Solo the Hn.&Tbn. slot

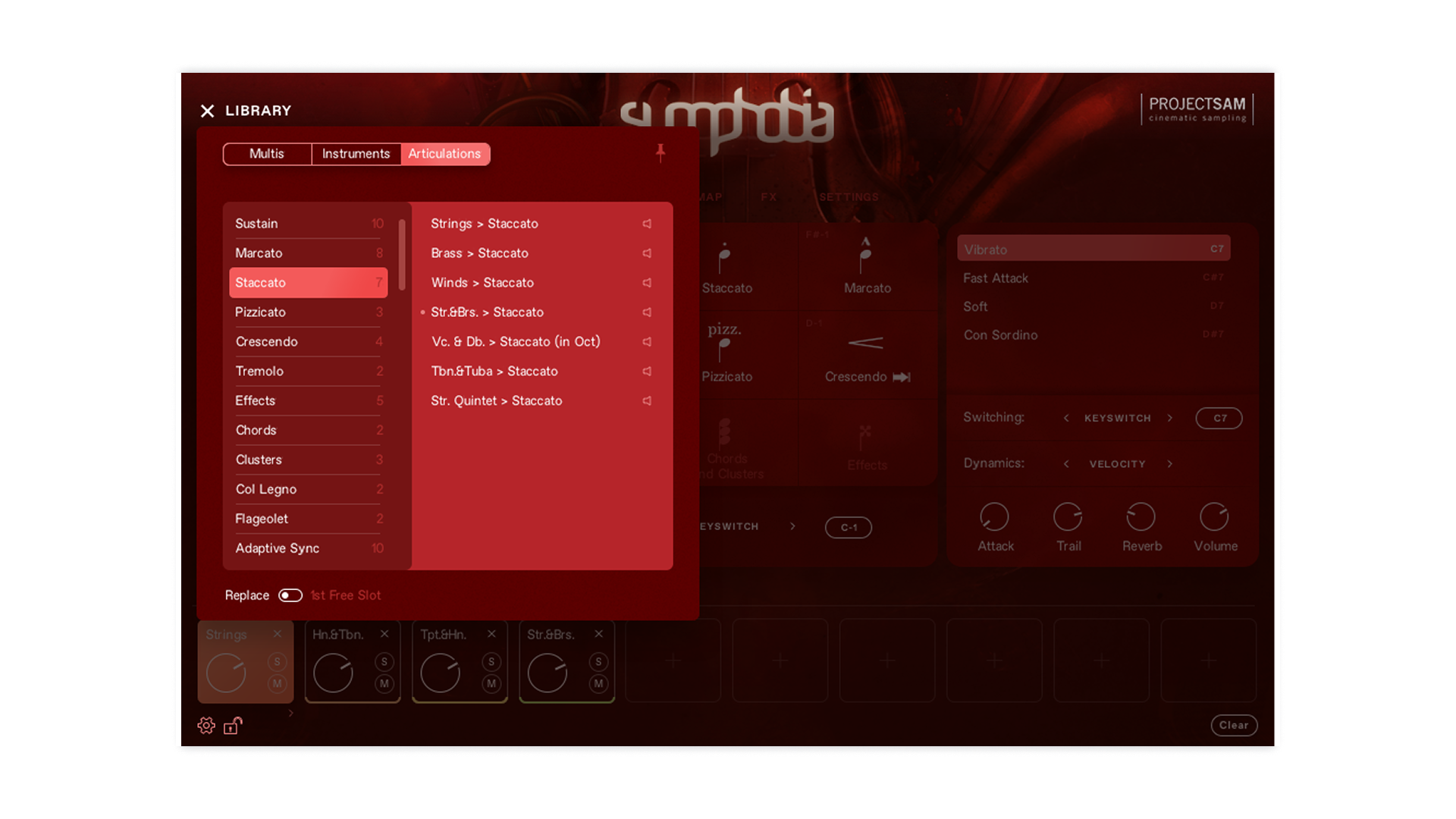tap(384, 662)
